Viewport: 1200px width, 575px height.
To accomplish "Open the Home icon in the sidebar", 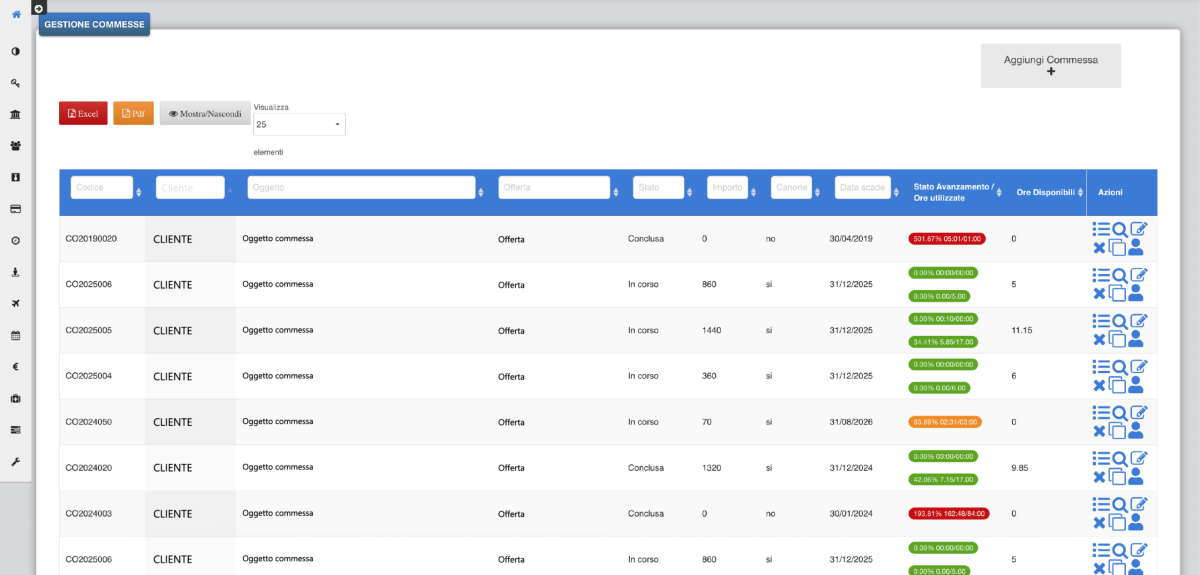I will 15,14.
